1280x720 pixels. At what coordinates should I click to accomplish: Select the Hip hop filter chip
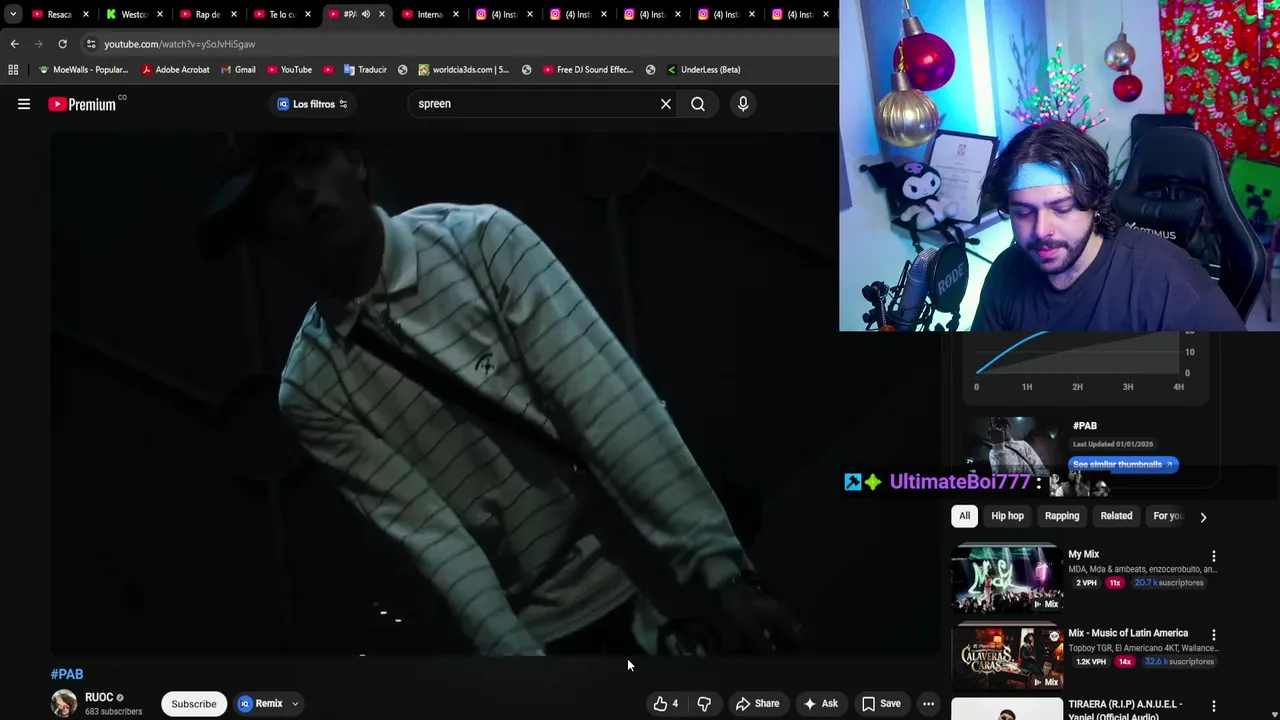1007,516
